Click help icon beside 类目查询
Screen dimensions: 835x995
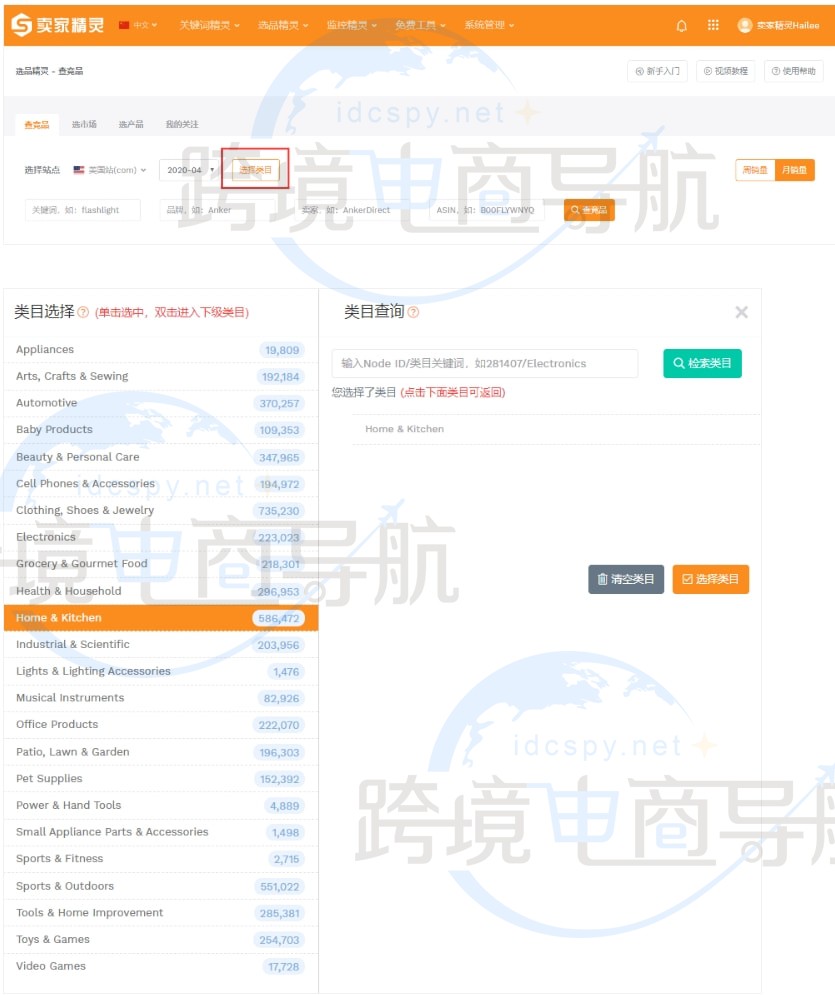coord(413,312)
